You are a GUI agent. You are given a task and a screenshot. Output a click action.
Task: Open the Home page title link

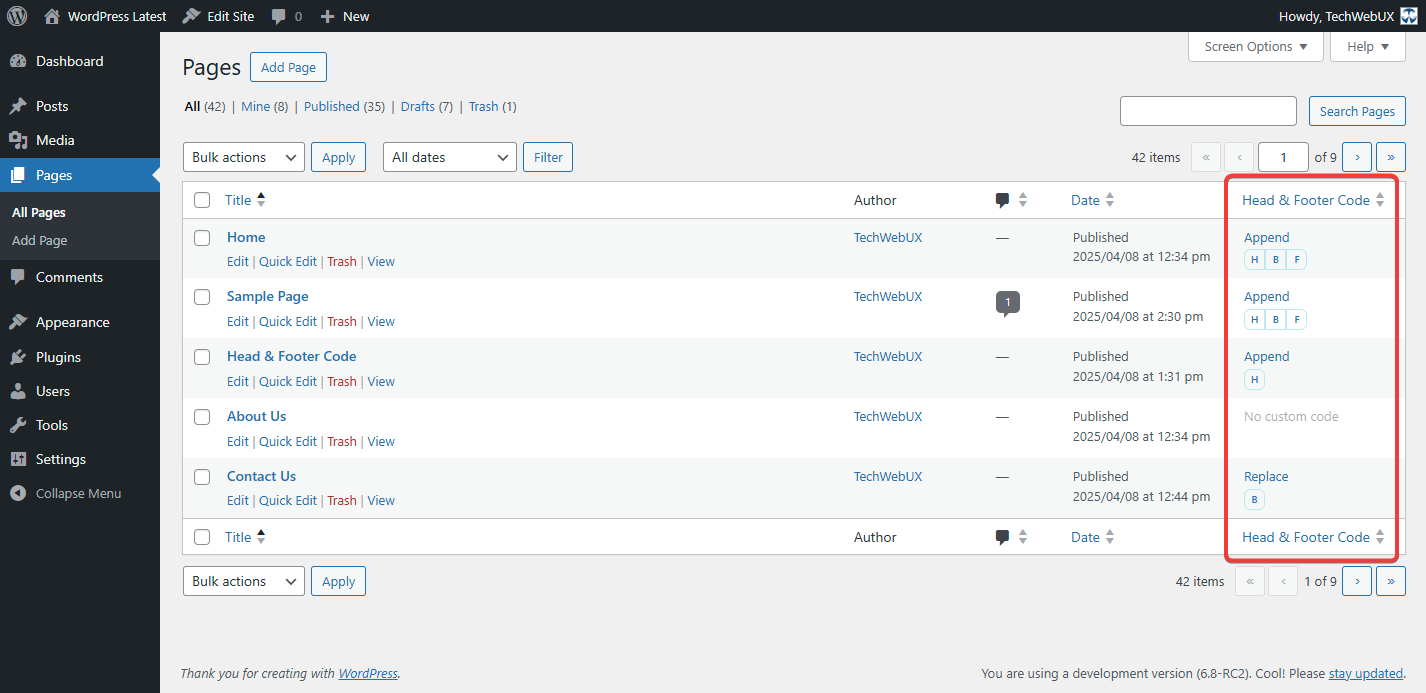tap(246, 237)
